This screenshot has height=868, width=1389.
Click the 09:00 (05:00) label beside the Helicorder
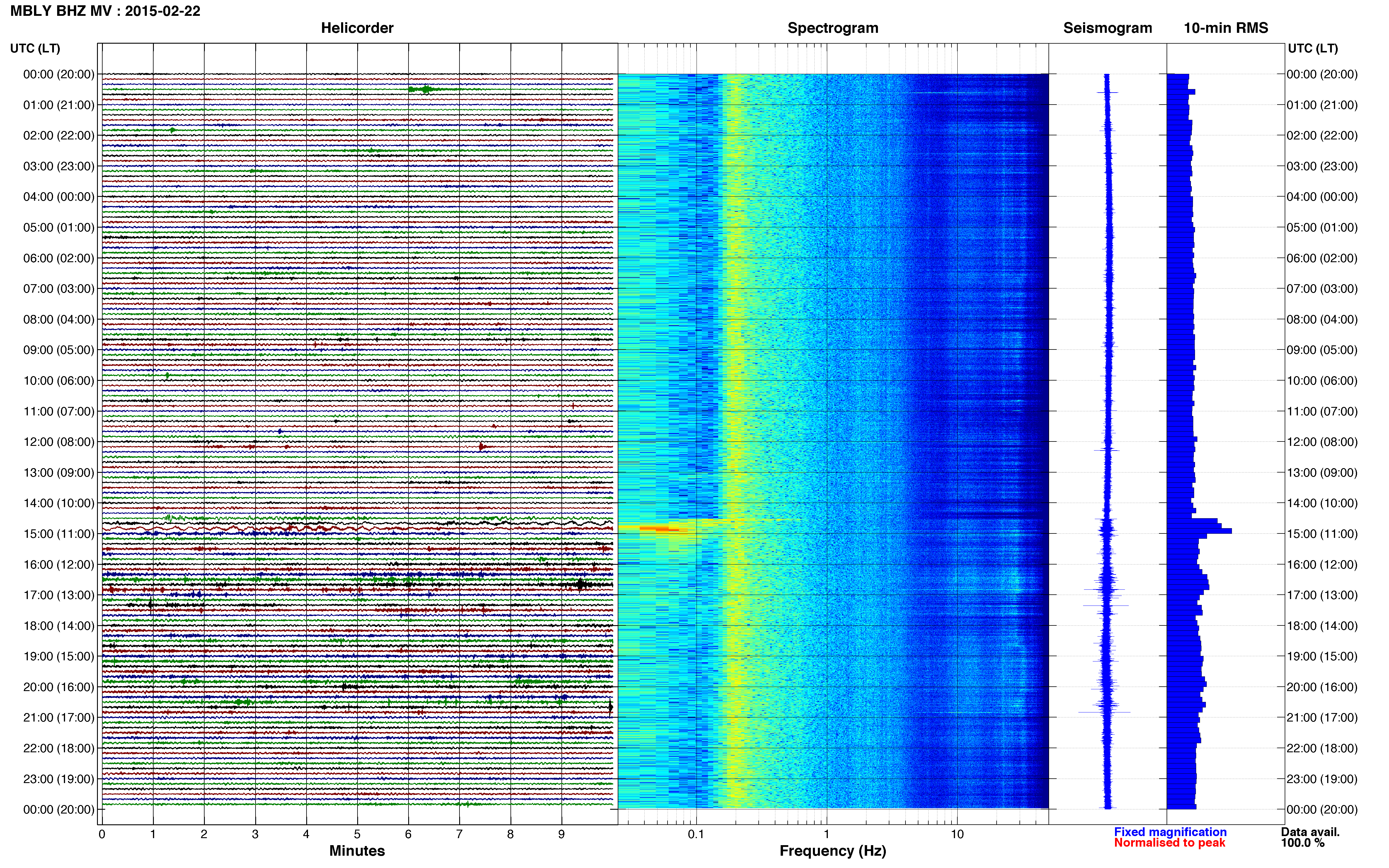point(59,350)
